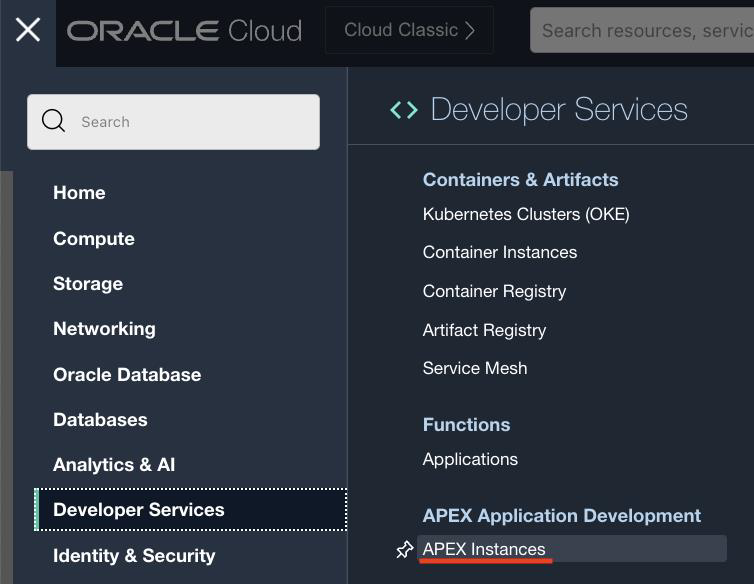The height and width of the screenshot is (584, 754).
Task: Open Identity & Security menu item
Action: [134, 556]
